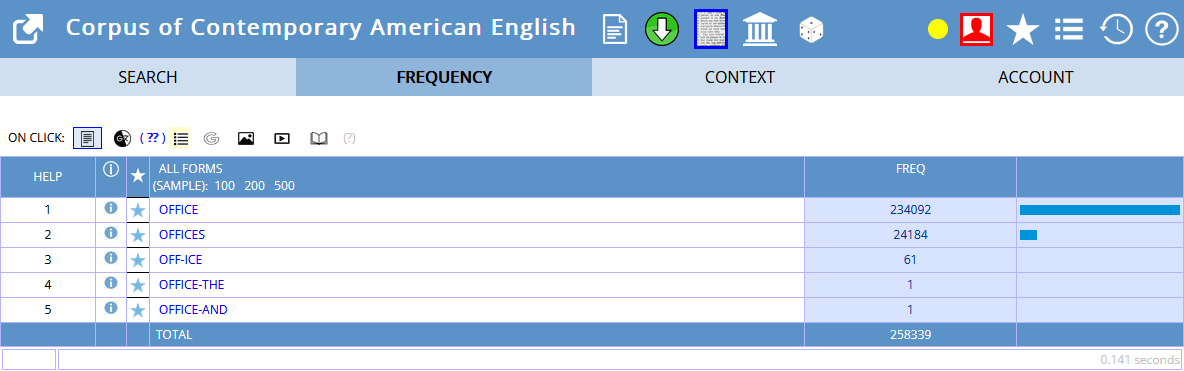This screenshot has height=371, width=1184.
Task: Click the OFFICE frequency bar
Action: point(1099,210)
